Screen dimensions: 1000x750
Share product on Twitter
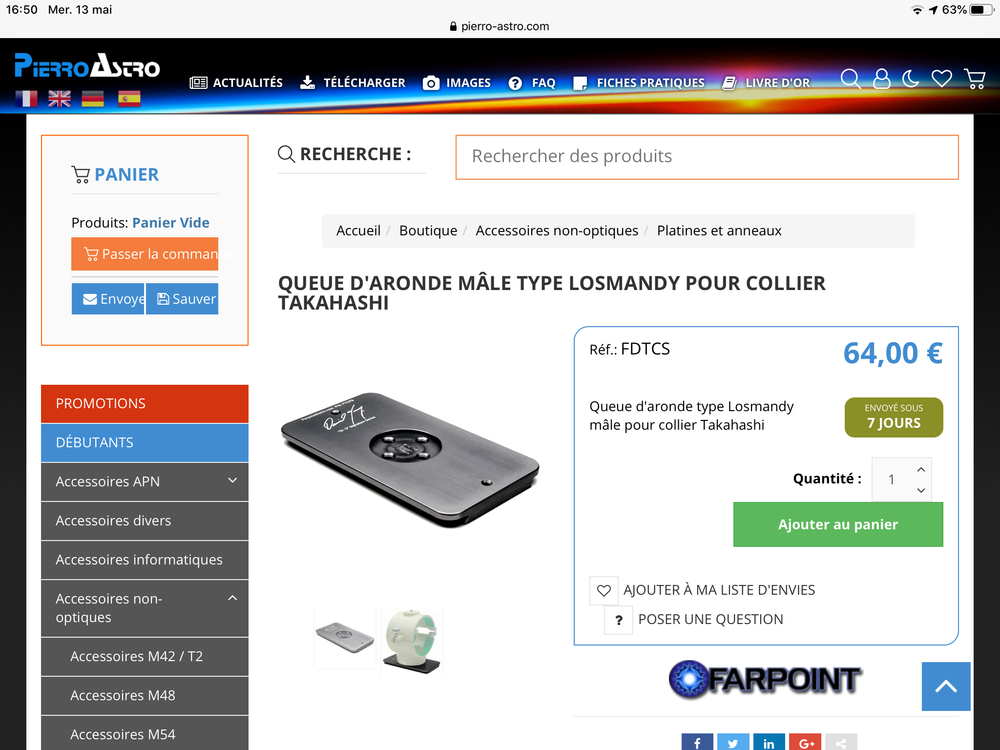click(733, 742)
